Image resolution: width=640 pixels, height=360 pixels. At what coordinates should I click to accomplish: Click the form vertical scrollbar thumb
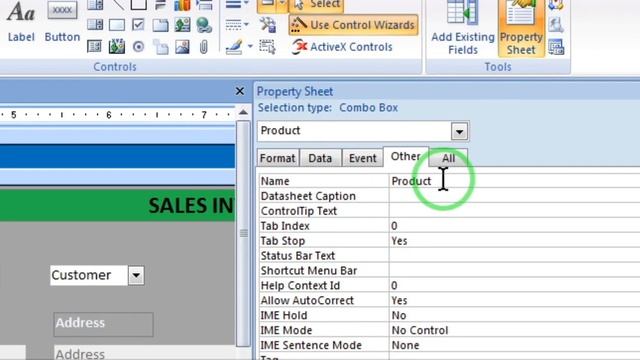pos(244,233)
